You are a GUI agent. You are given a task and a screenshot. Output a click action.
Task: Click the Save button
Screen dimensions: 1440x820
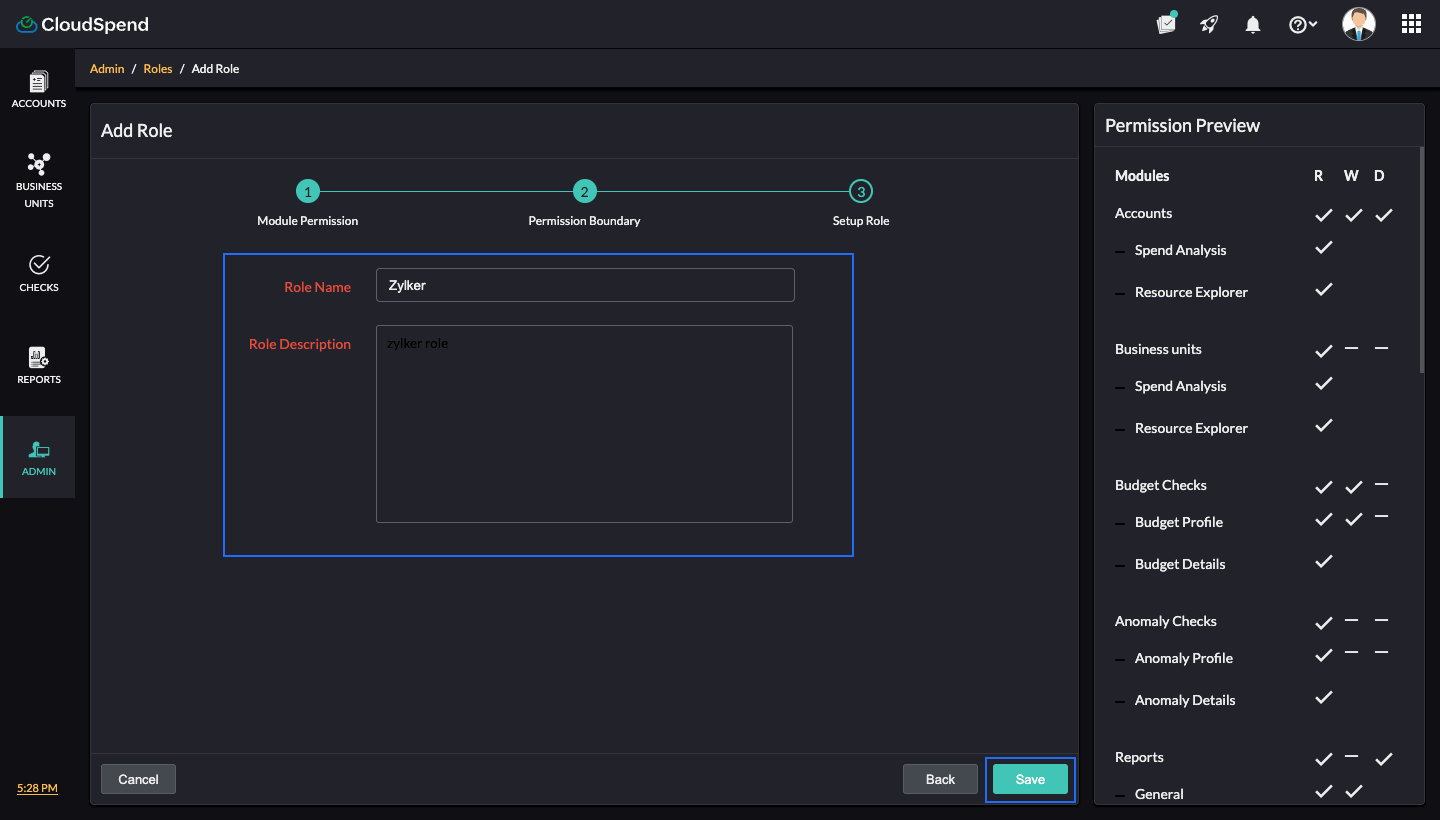point(1030,778)
